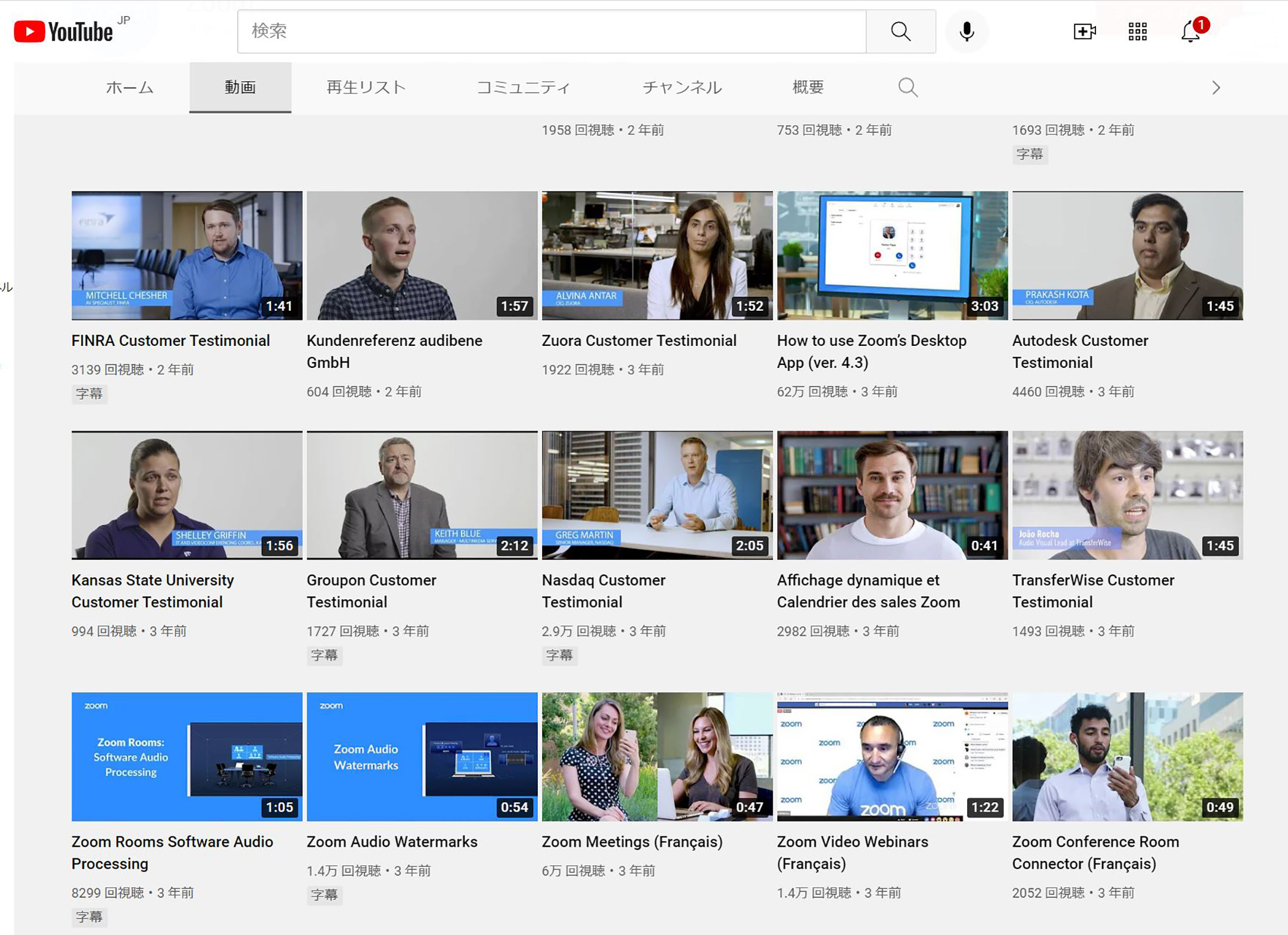Play Zoom Meetings (Français) thumbnail
1288x935 pixels.
point(657,757)
